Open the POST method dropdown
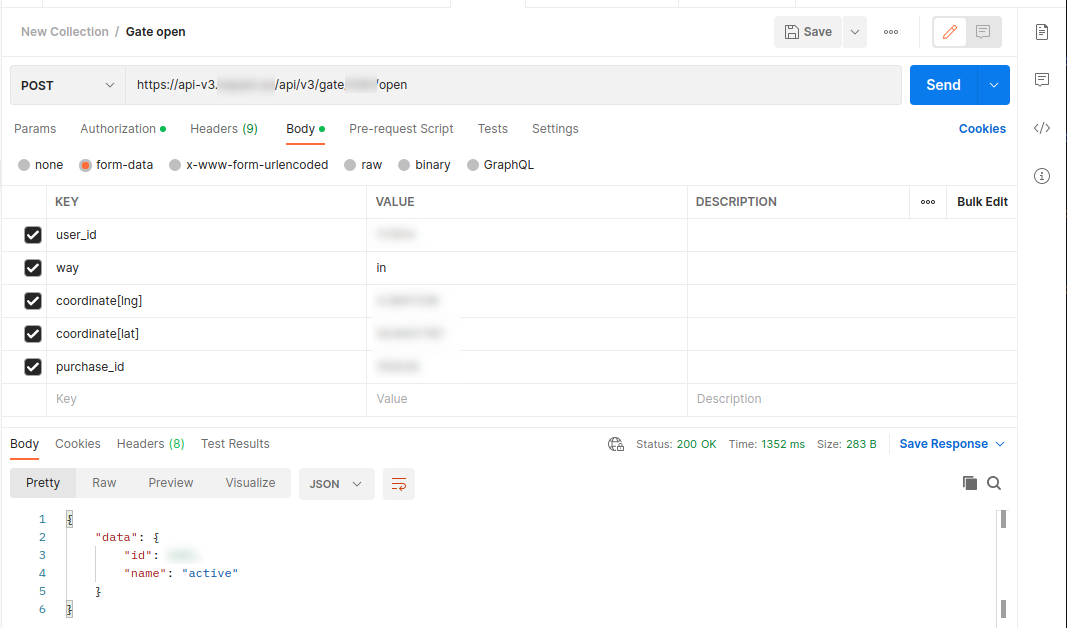This screenshot has height=628, width=1067. point(68,86)
